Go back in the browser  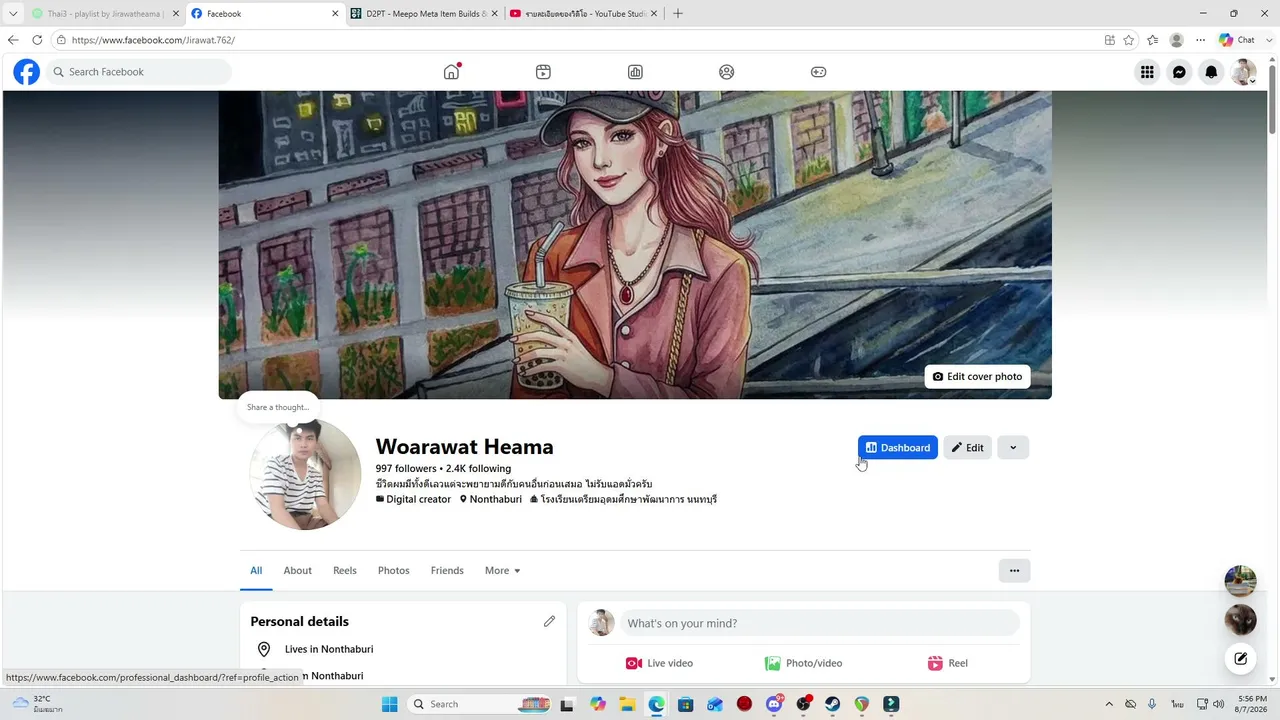13,40
